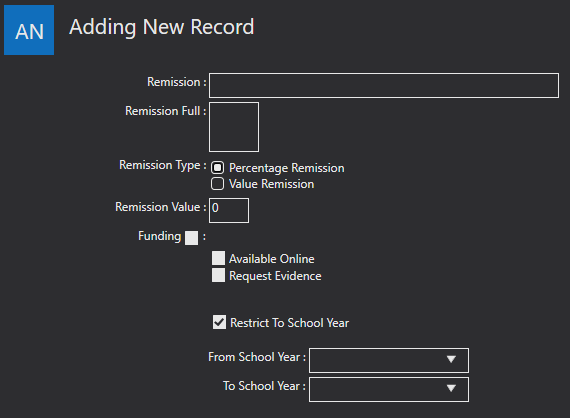Viewport: 570px width, 418px height.
Task: Expand the To School Year dropdown arrow
Action: (451, 389)
